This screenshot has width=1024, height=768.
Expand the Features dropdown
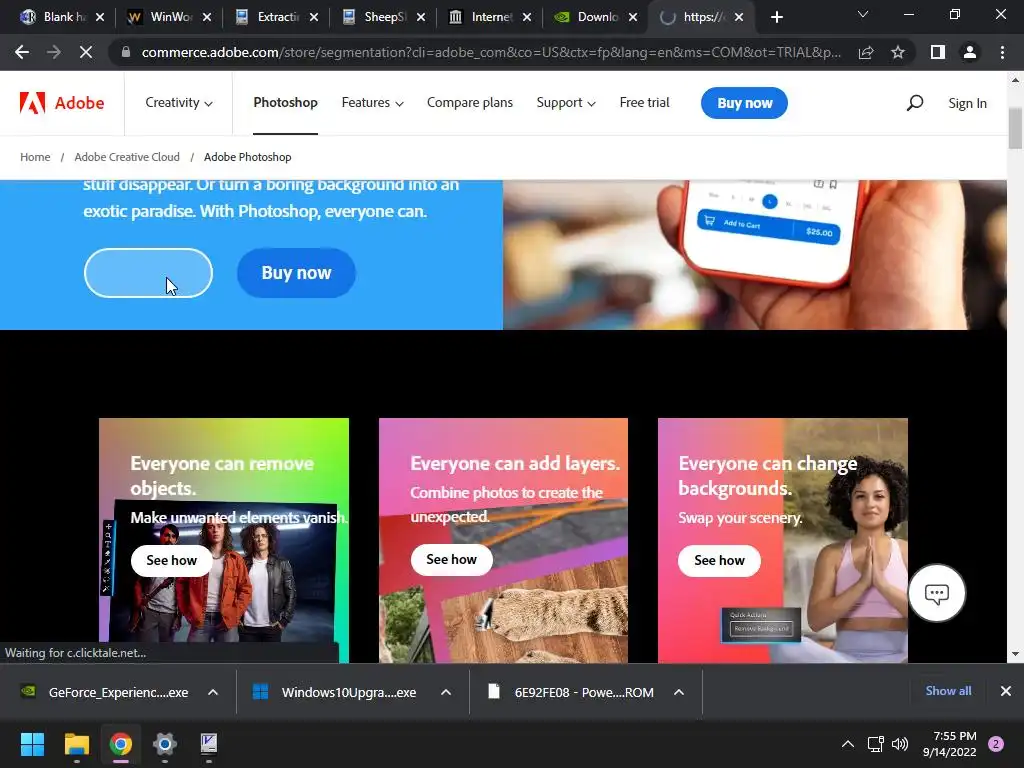pyautogui.click(x=372, y=103)
